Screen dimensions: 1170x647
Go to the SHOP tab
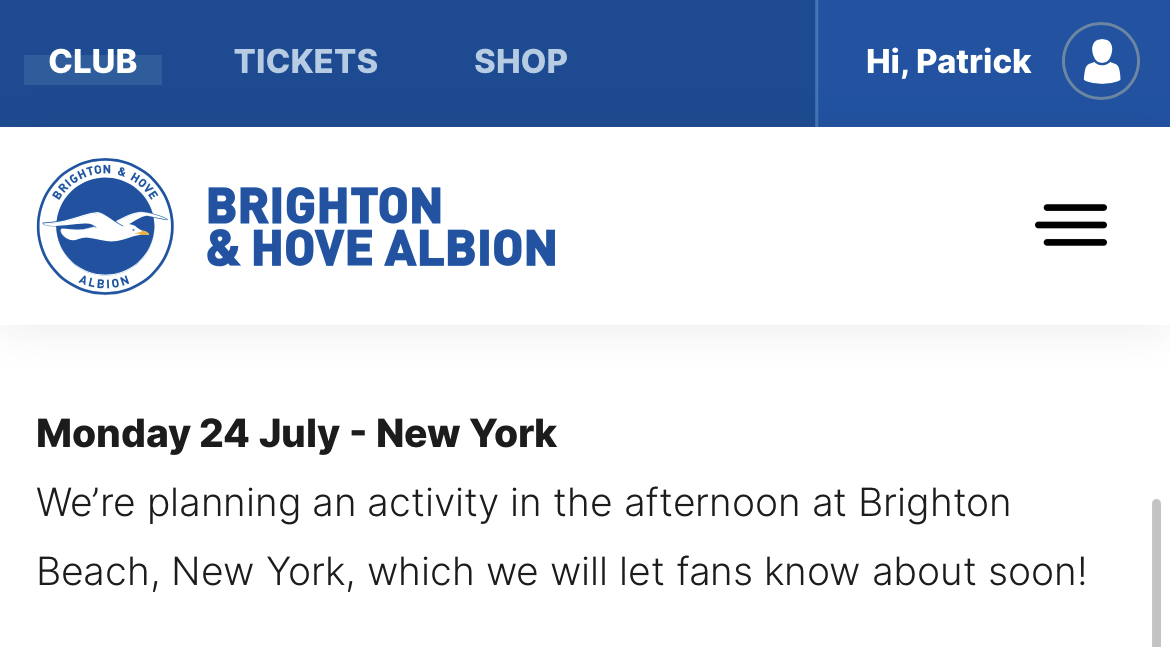click(x=521, y=62)
